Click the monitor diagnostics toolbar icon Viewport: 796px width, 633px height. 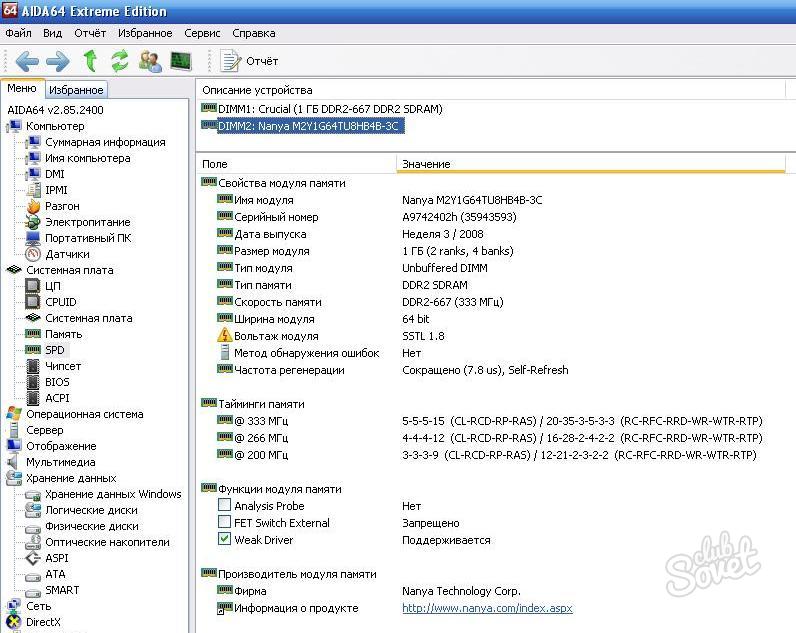click(181, 61)
